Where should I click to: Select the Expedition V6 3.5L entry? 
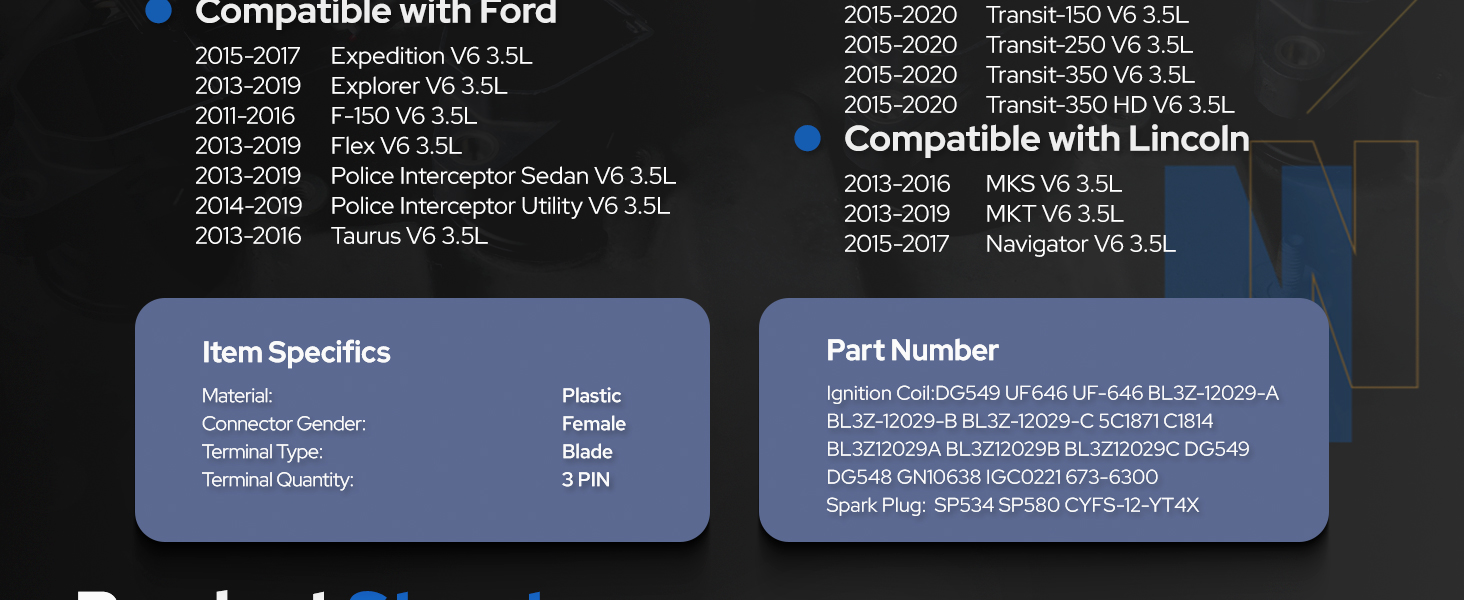(x=431, y=56)
